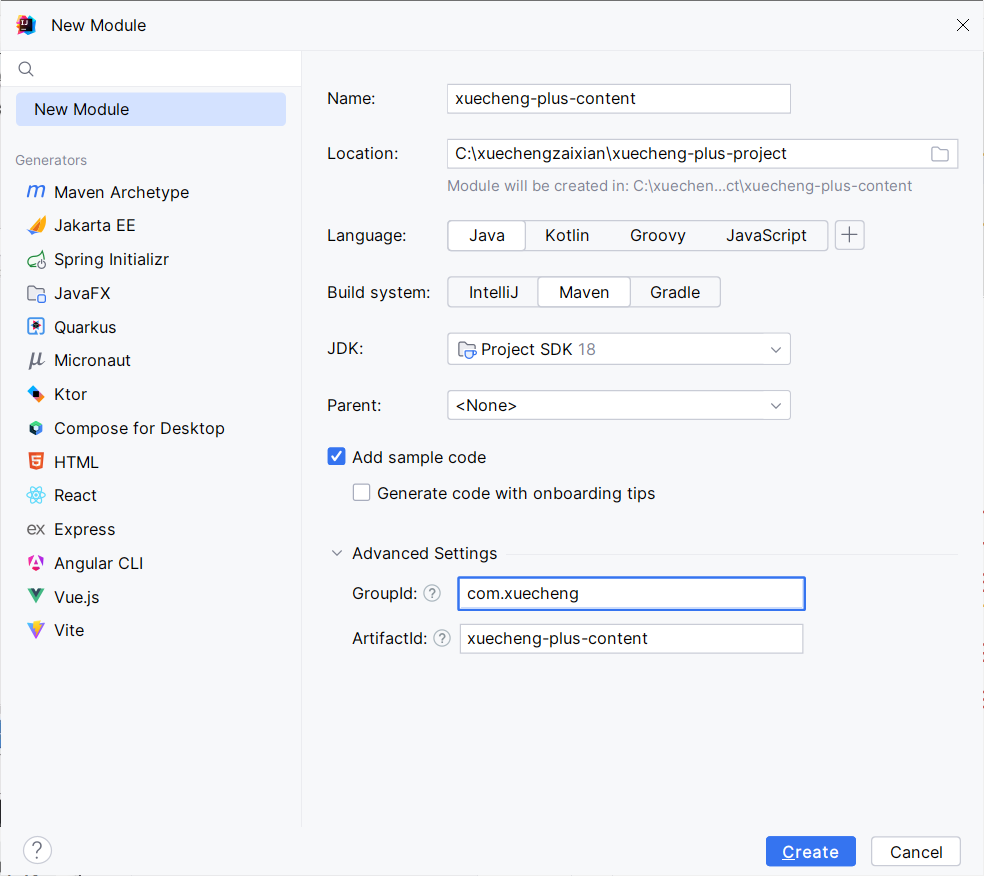Enable Generate code with onboarding tips
984x876 pixels.
click(361, 492)
